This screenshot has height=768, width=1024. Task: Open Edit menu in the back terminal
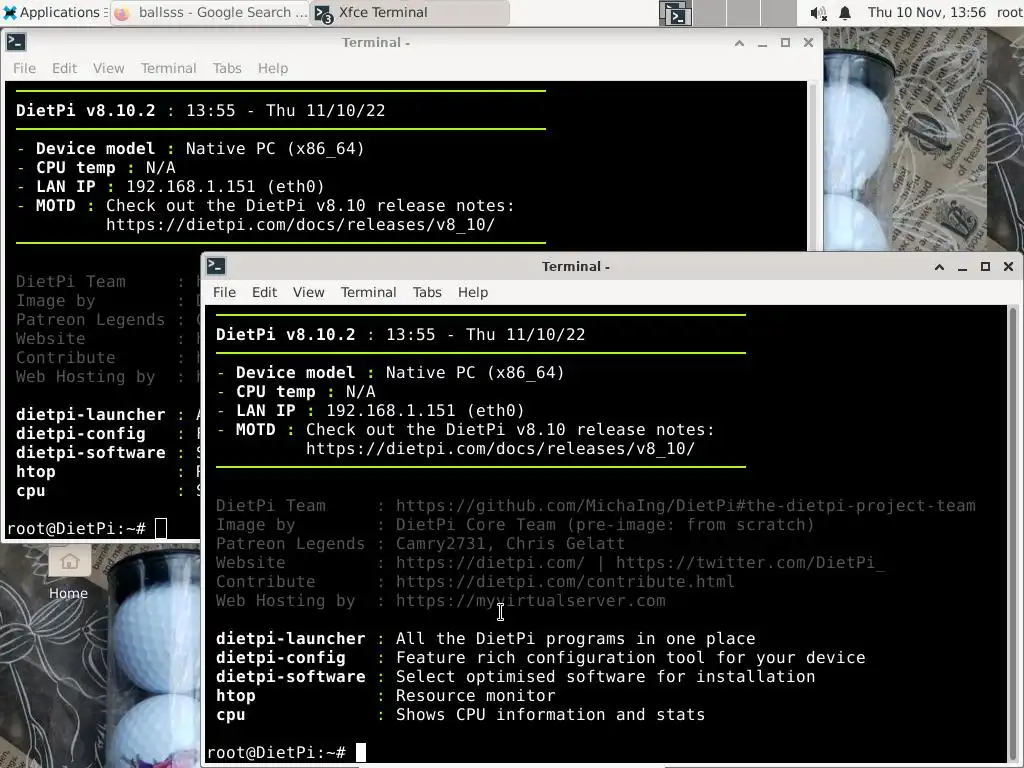(x=65, y=68)
